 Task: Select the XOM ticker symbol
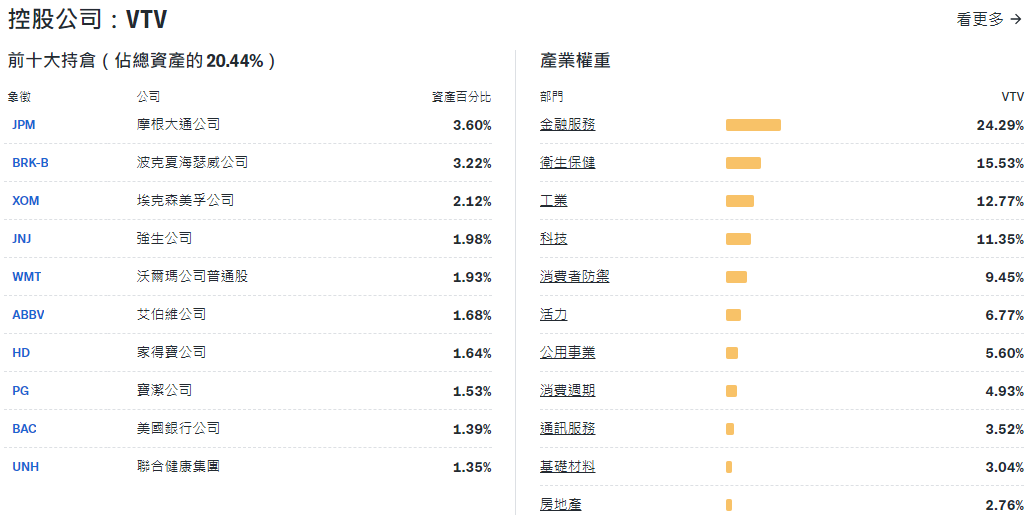pyautogui.click(x=26, y=201)
